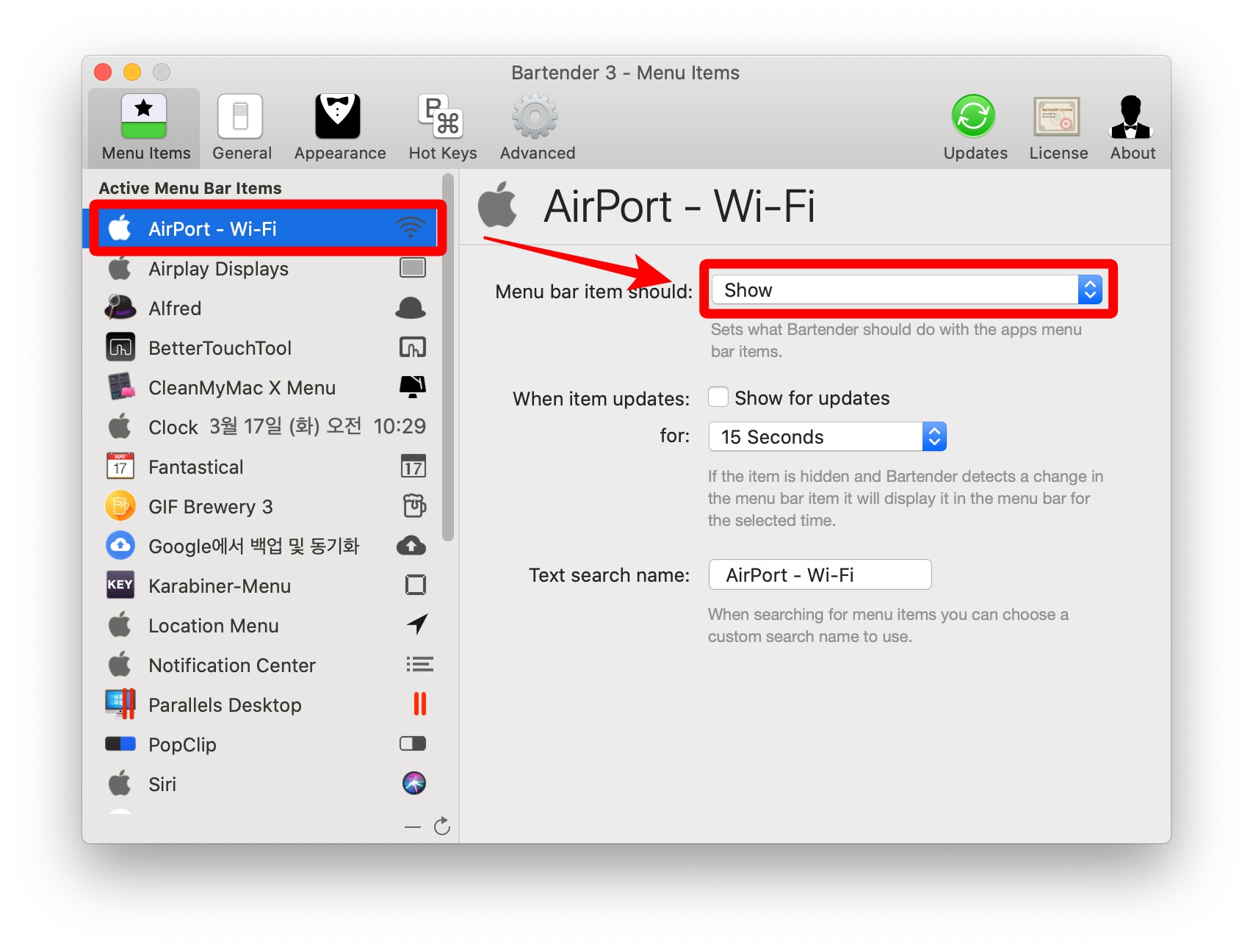
Task: Select BetterTouchTool item
Action: [262, 347]
